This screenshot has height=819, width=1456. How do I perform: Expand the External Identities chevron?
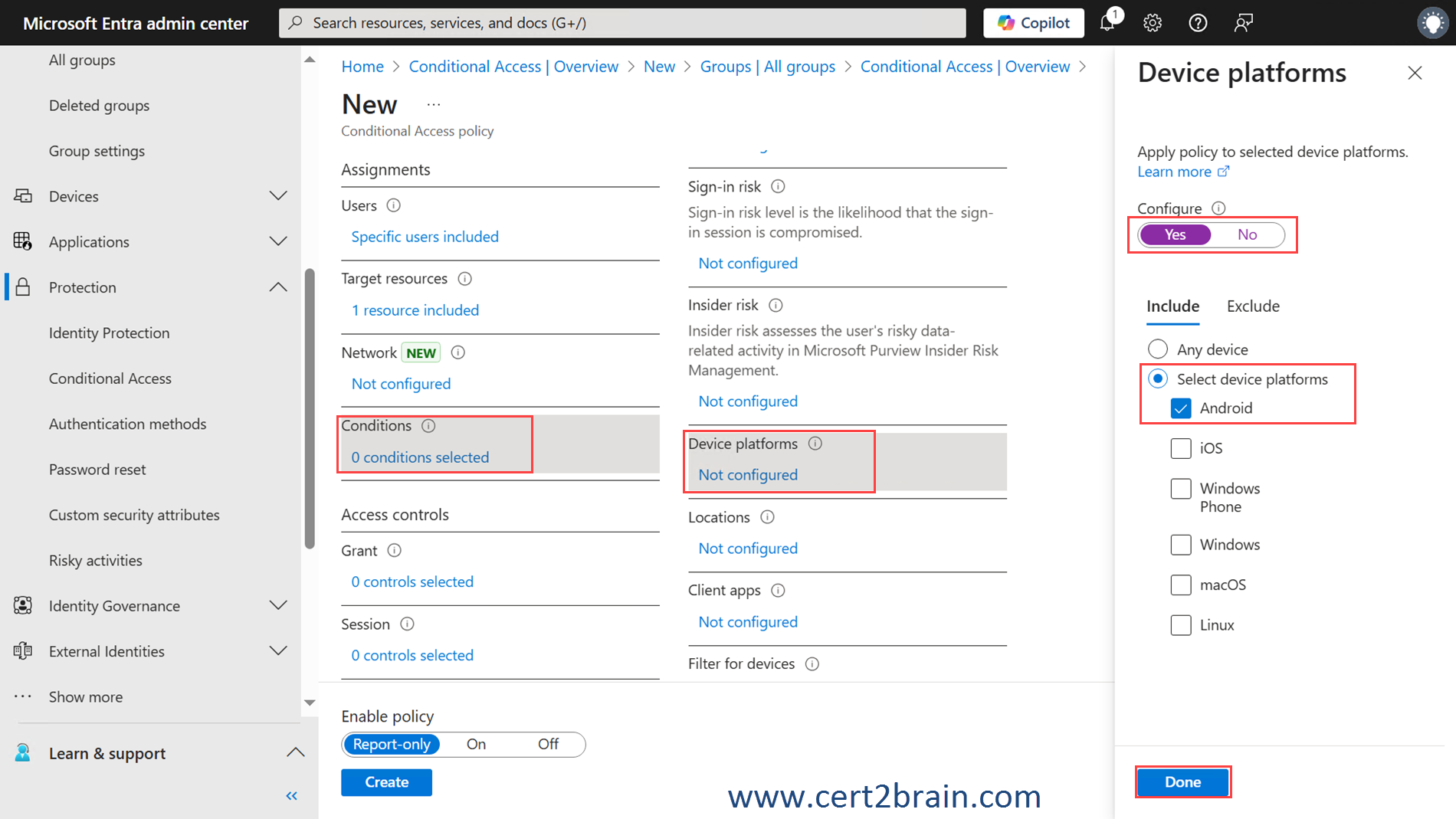click(x=278, y=651)
